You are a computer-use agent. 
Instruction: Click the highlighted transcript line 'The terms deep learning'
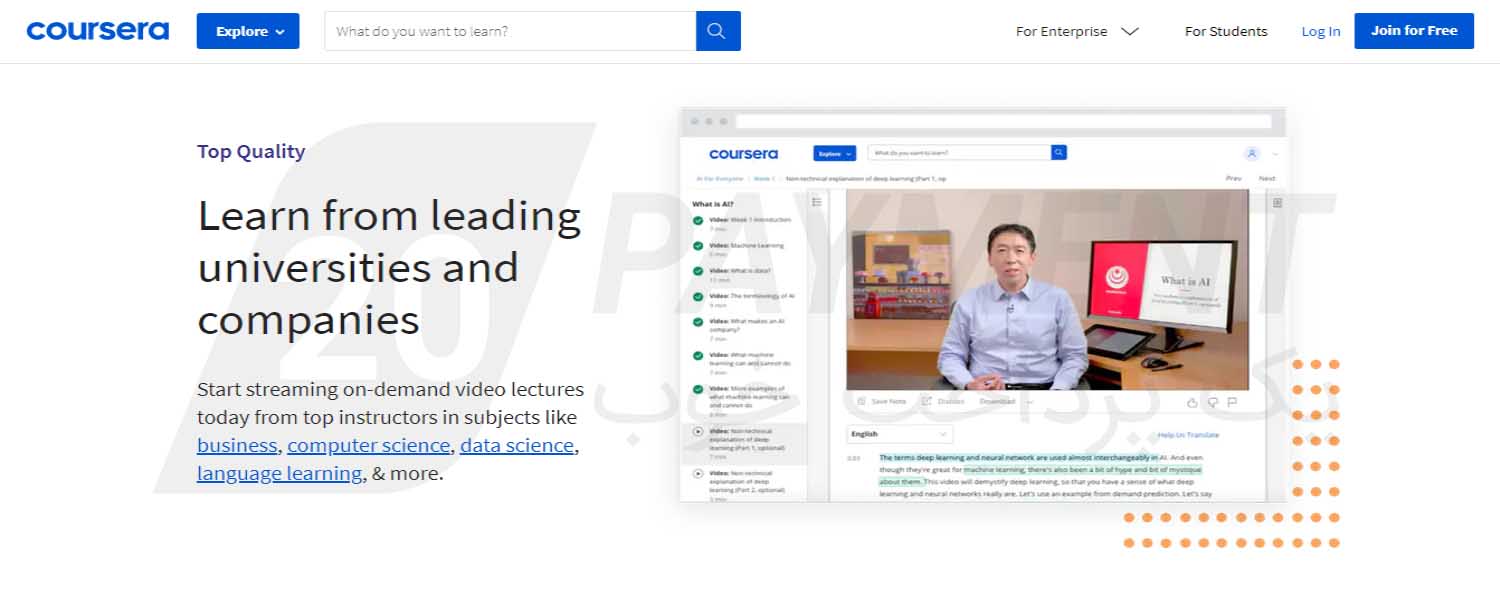point(1018,457)
